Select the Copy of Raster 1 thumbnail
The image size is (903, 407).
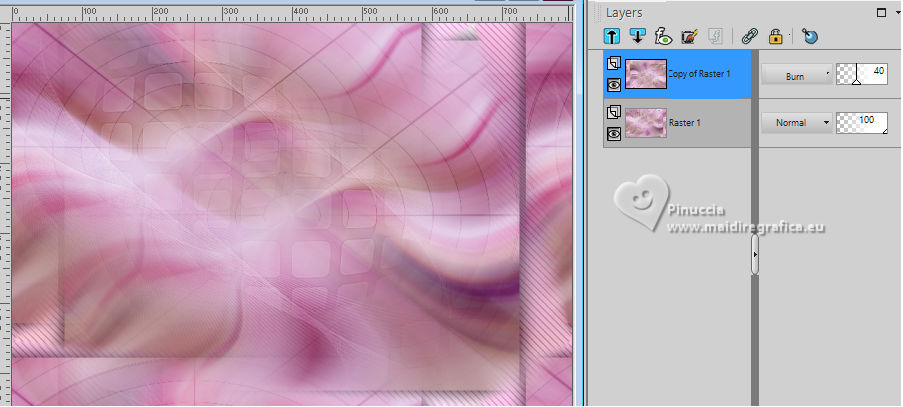click(x=646, y=74)
